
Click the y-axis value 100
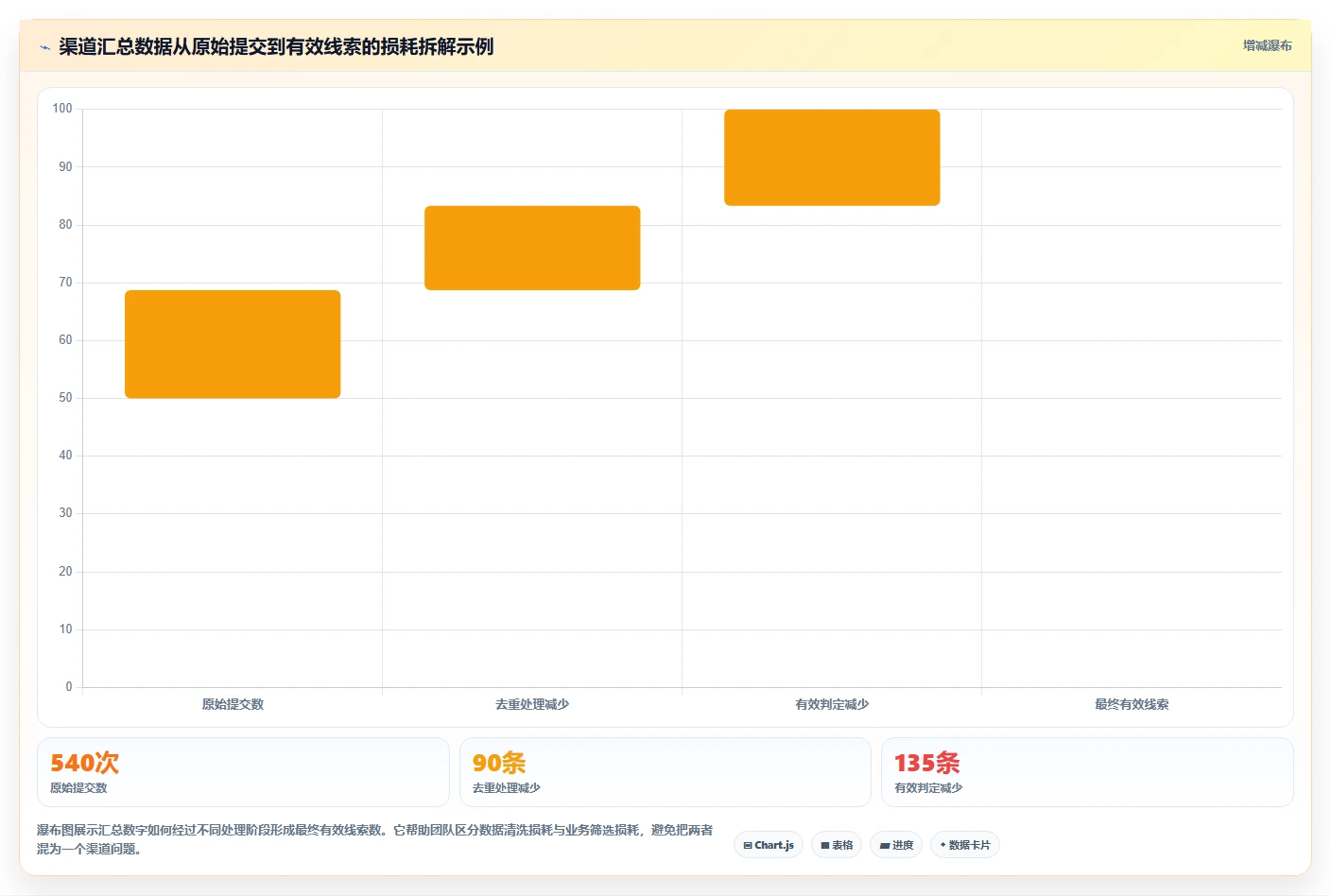62,109
